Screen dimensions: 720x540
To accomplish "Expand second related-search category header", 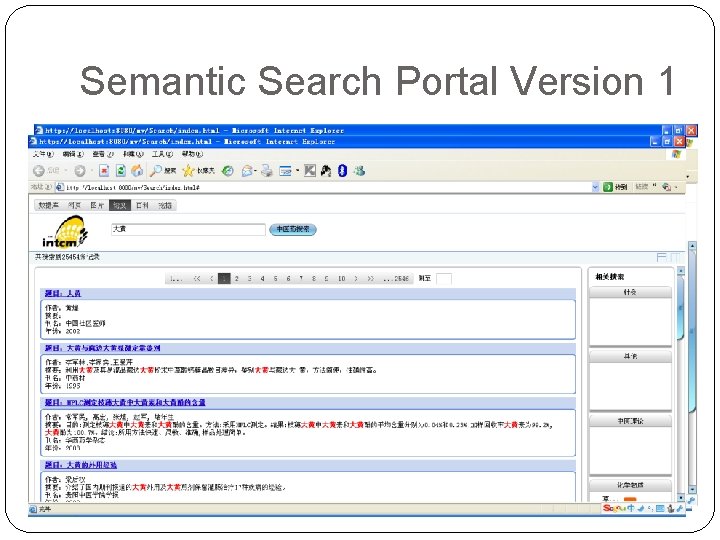I will tap(630, 356).
